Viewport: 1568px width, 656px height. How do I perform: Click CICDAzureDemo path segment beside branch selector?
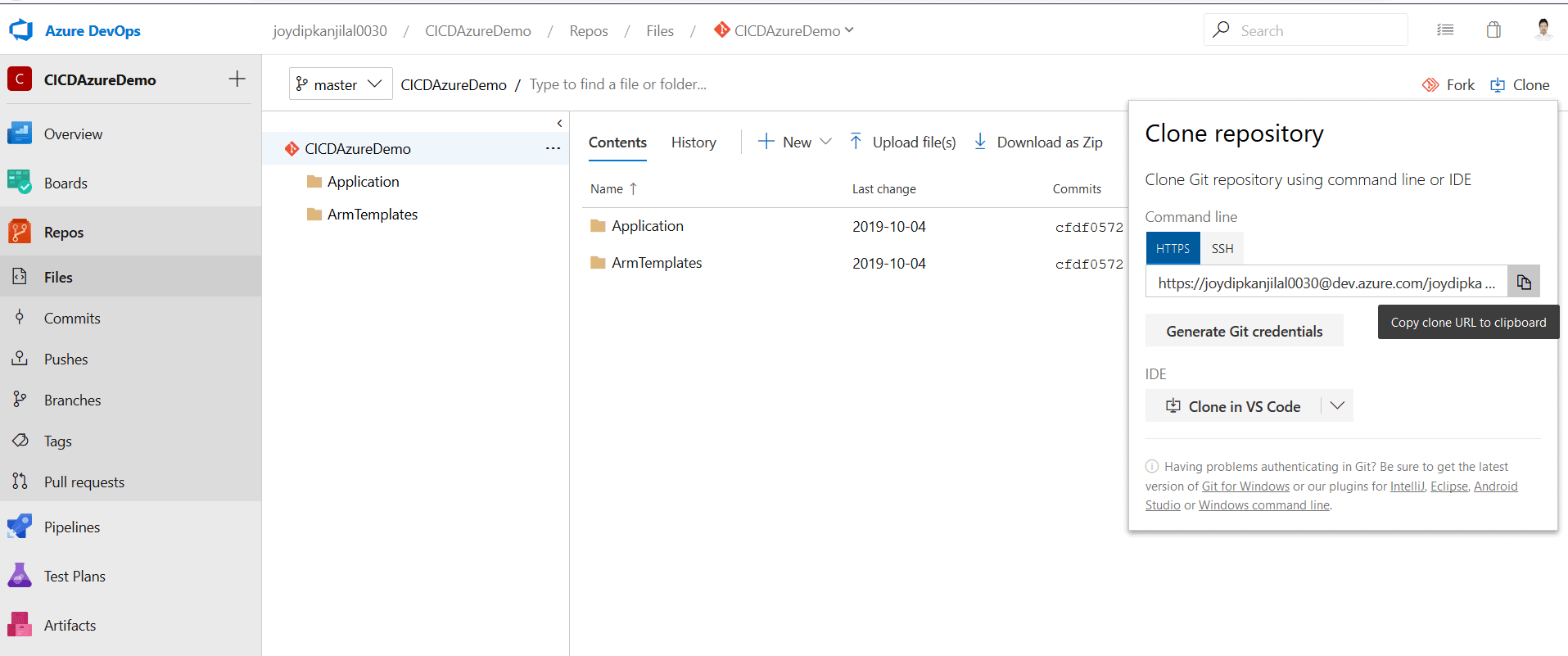(x=454, y=84)
